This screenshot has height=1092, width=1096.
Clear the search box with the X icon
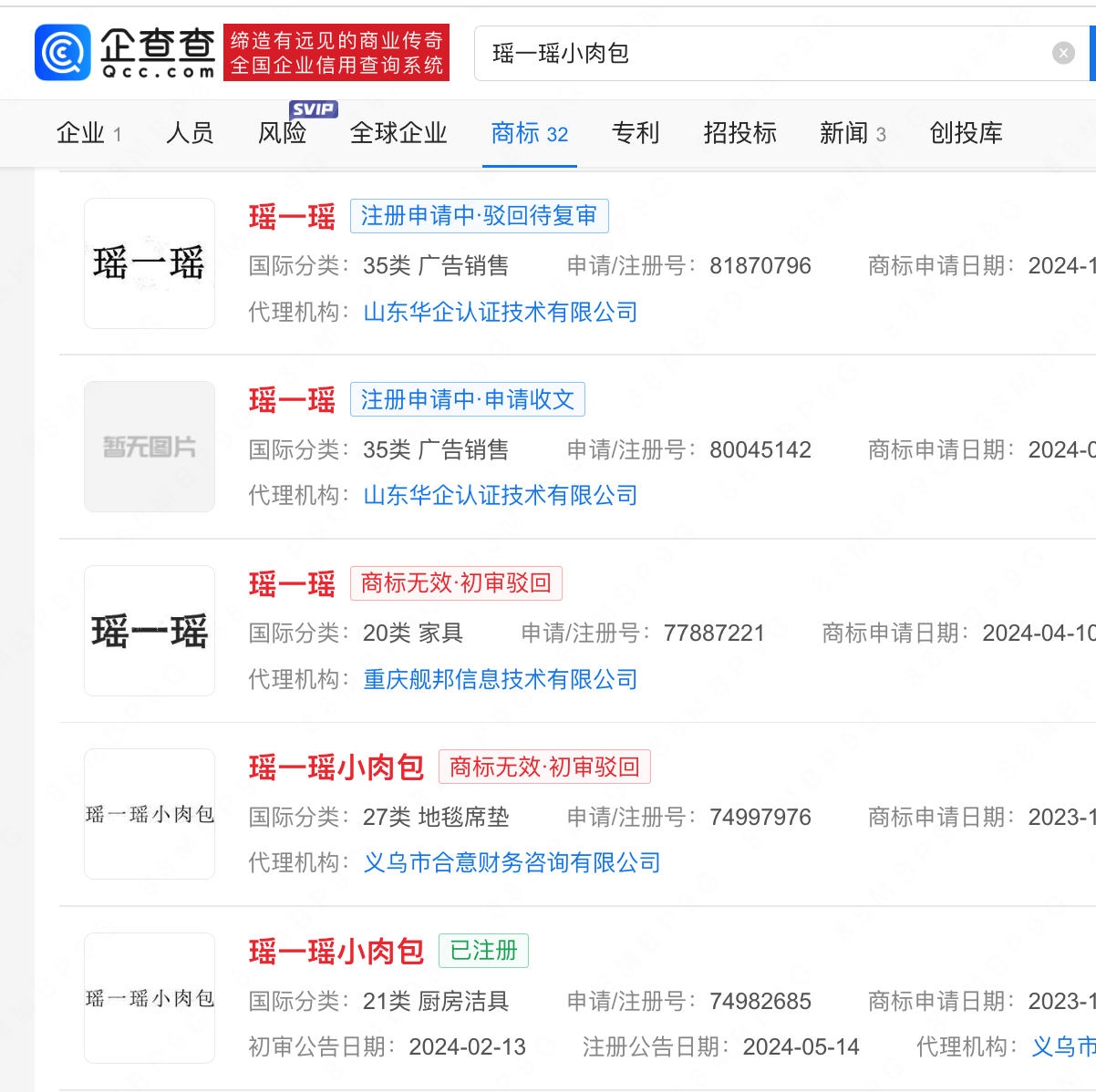pos(1063,53)
